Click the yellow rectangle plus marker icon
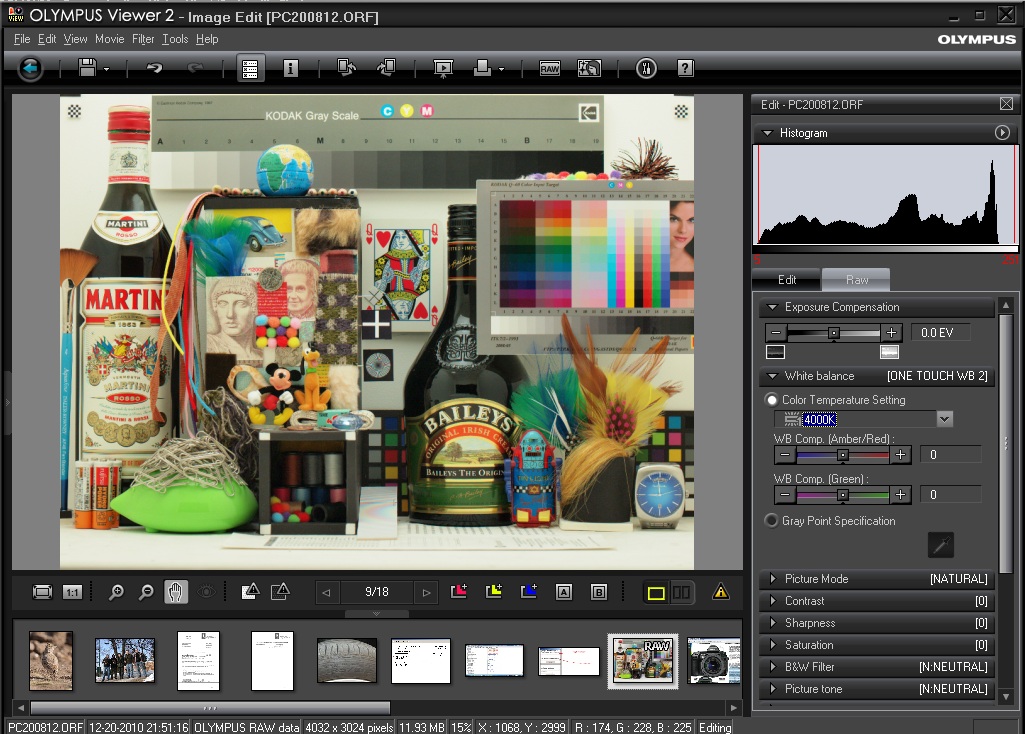1025x734 pixels. point(494,592)
